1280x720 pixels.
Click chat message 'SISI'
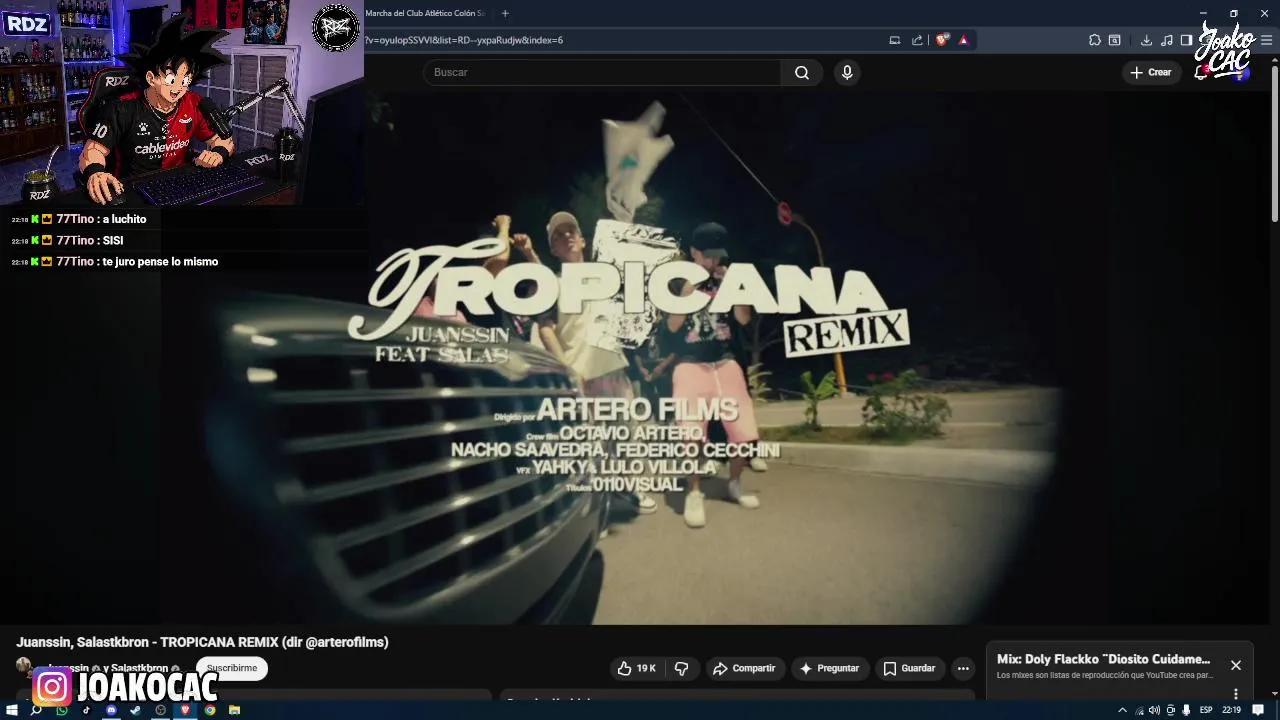point(113,240)
